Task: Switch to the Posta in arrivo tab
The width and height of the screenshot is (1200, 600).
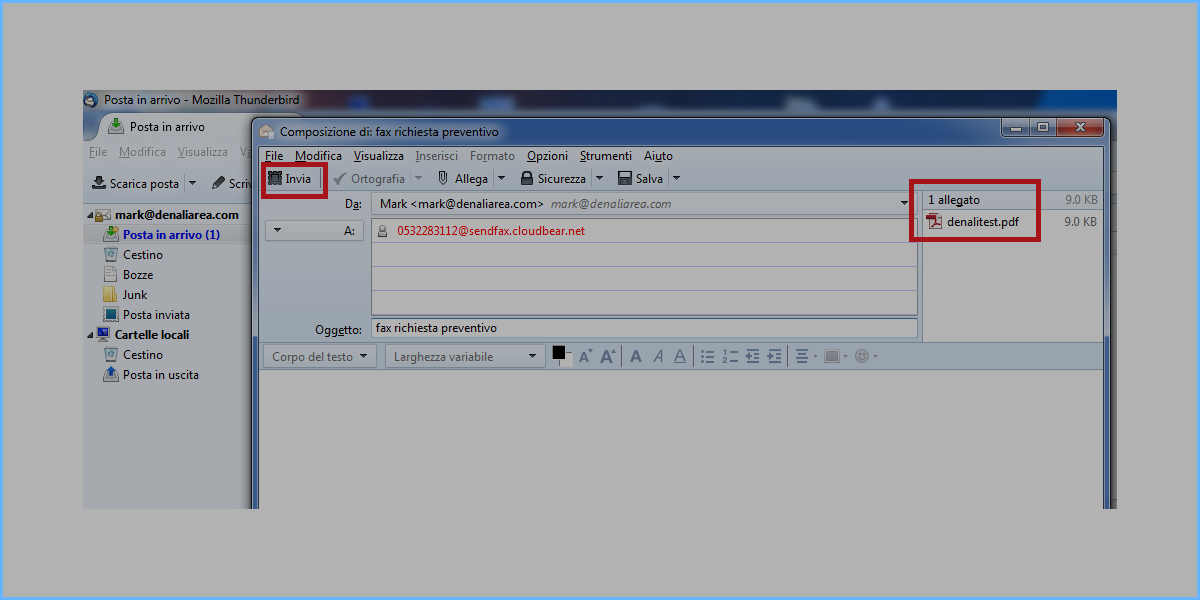Action: 167,127
